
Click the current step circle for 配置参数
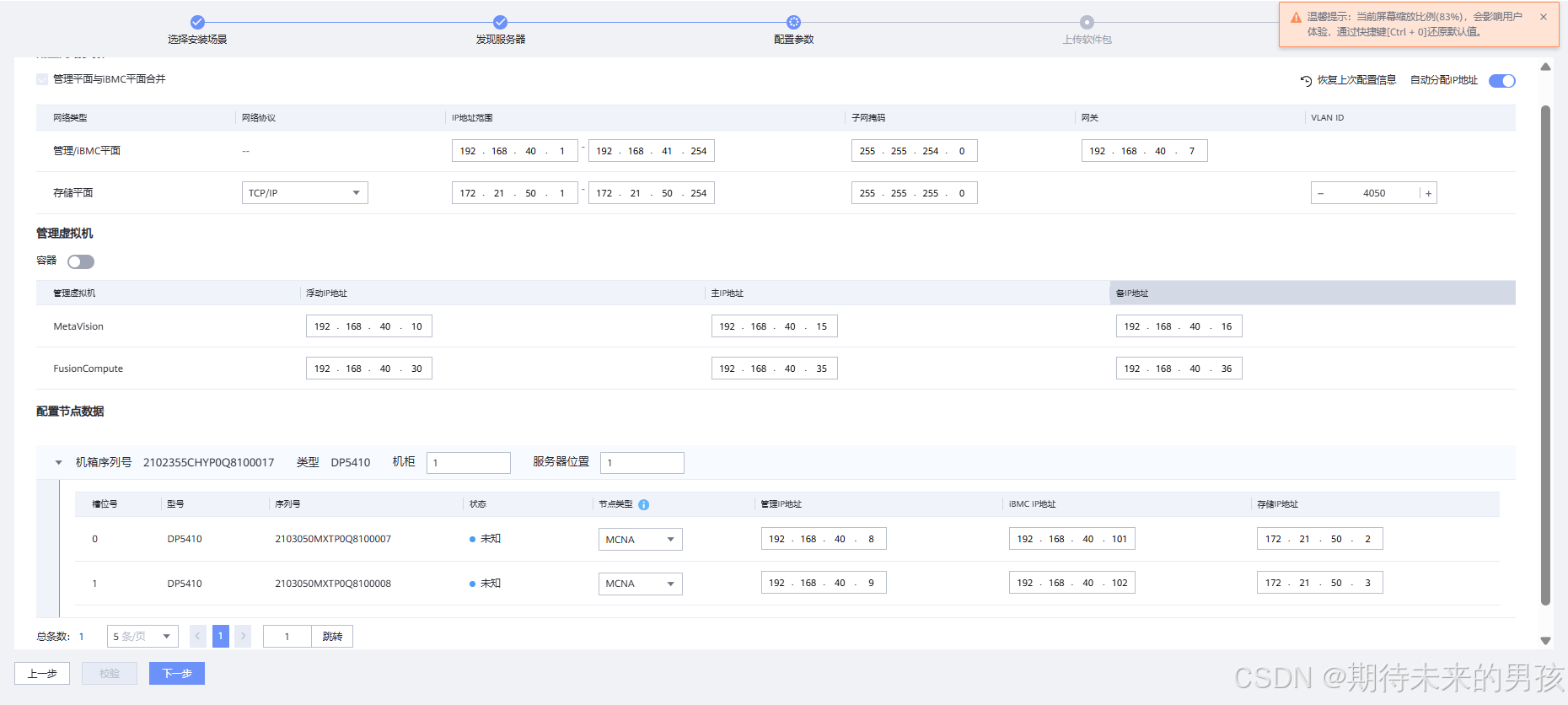click(x=793, y=22)
